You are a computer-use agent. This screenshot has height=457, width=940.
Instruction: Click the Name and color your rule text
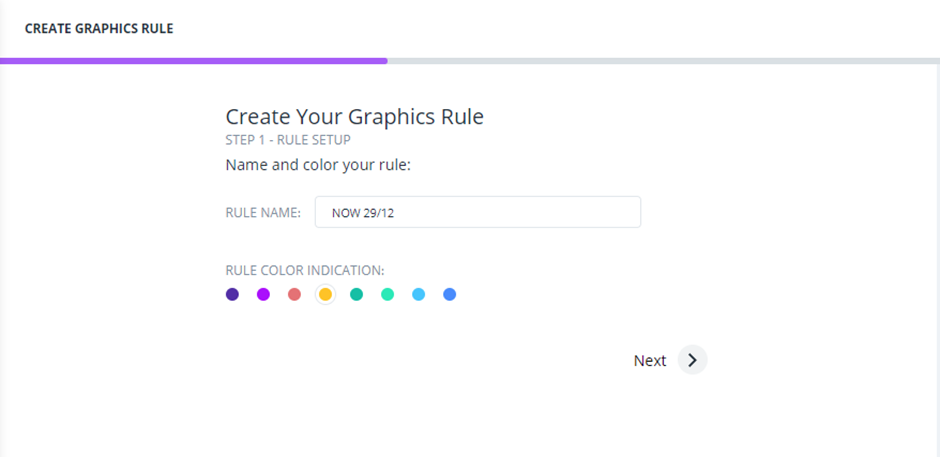318,164
